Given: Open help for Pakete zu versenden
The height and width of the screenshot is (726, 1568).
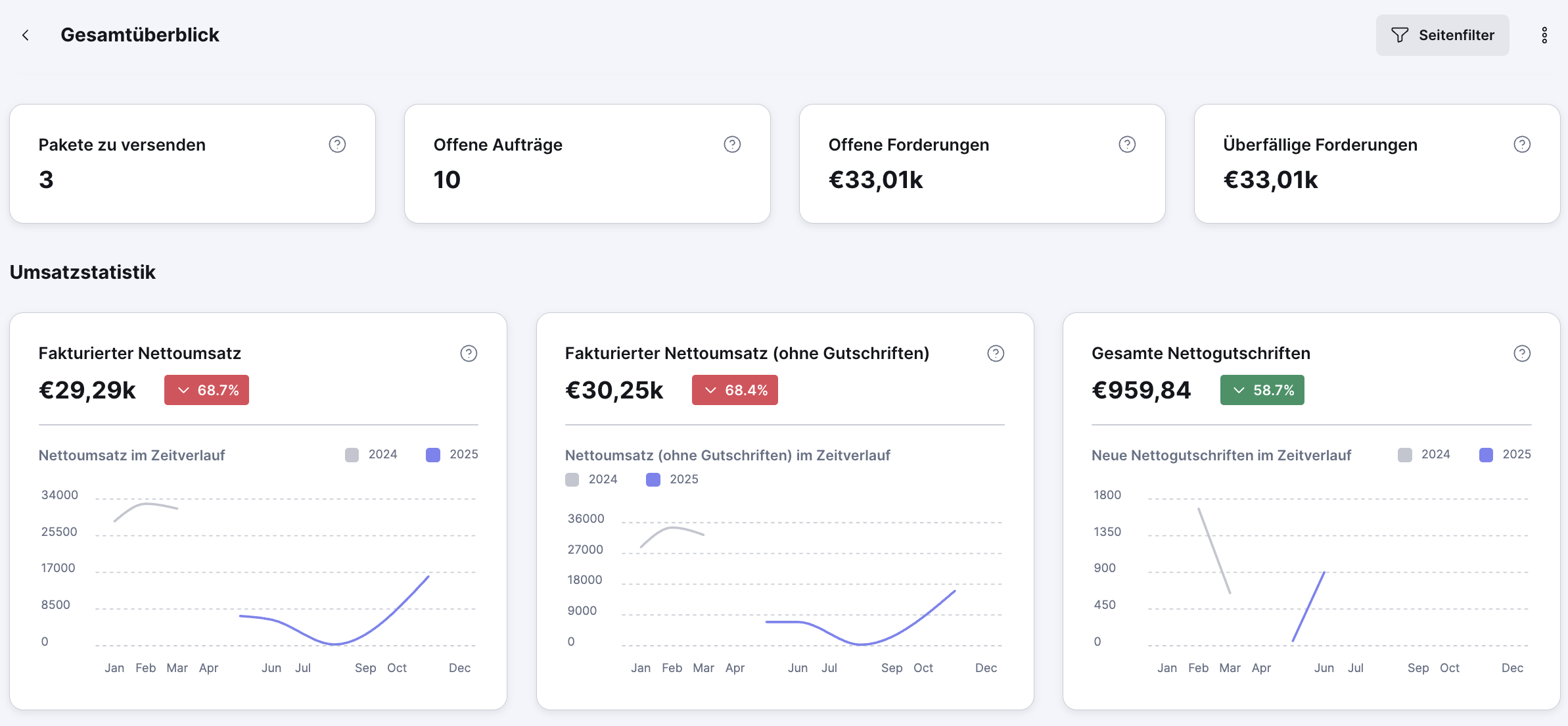Looking at the screenshot, I should 337,145.
